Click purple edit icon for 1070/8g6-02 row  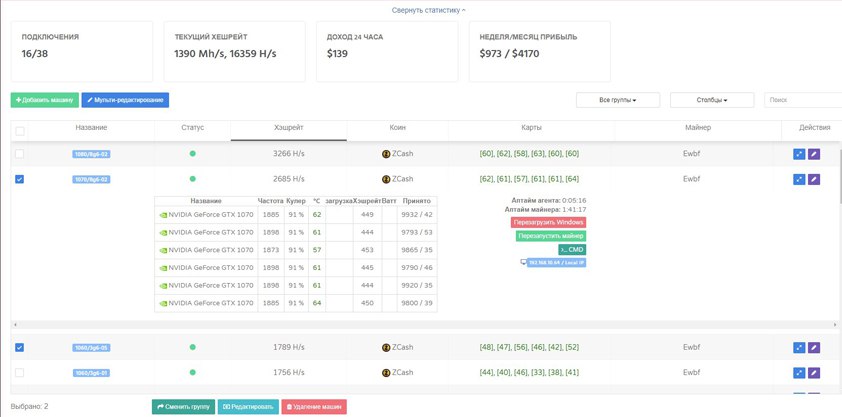pyautogui.click(x=814, y=179)
